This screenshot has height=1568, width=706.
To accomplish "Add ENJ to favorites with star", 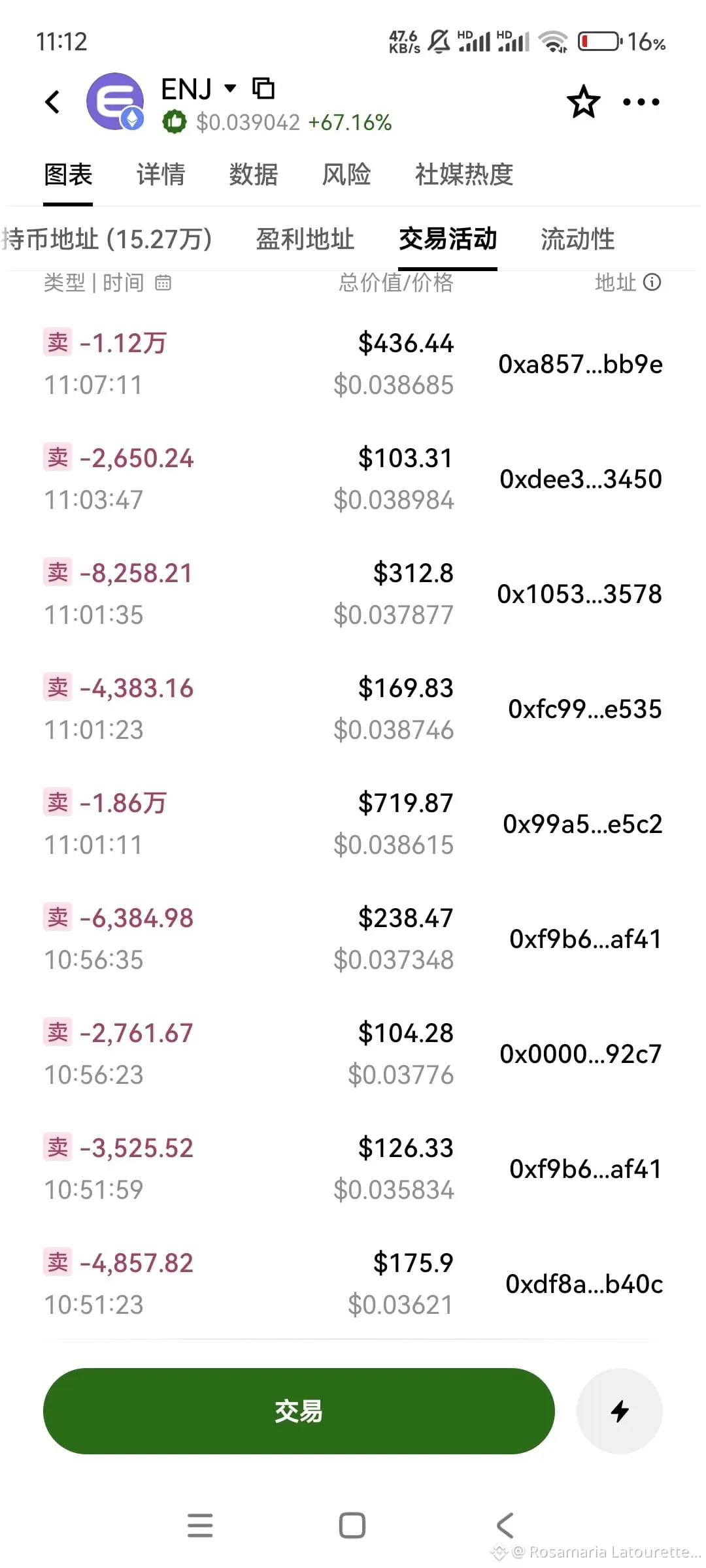I will [583, 102].
